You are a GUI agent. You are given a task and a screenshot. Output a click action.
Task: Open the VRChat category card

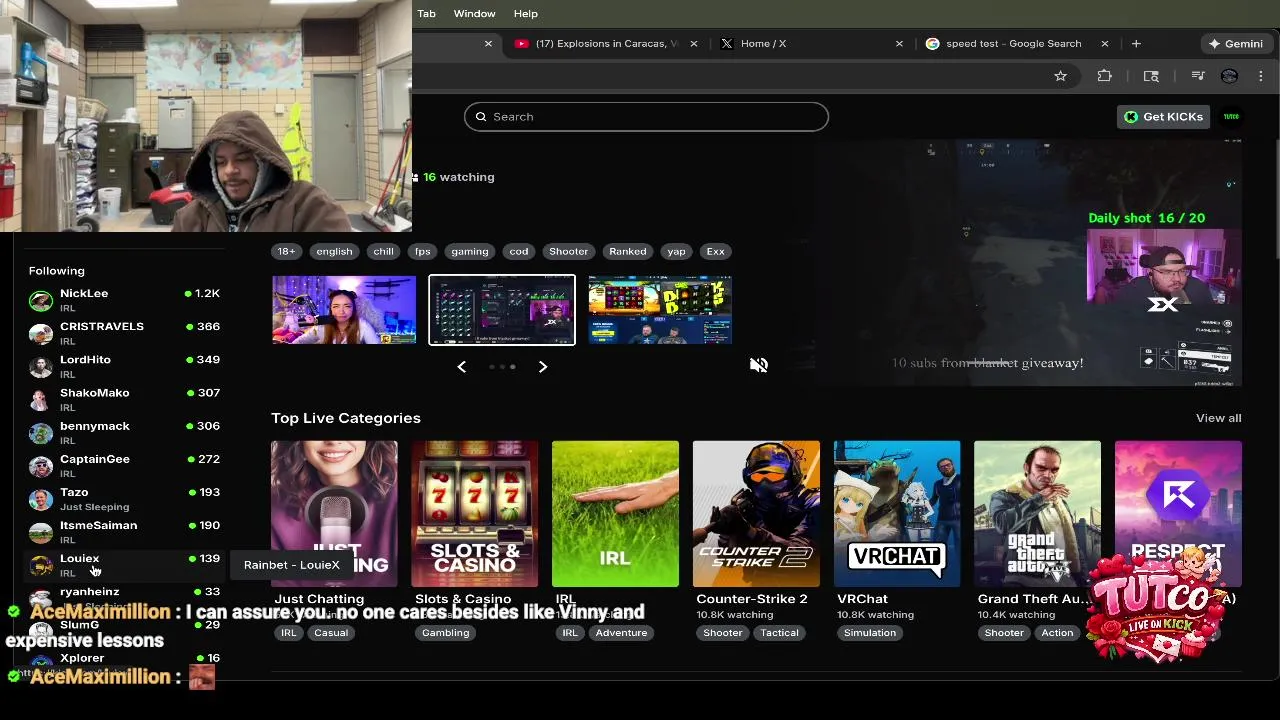[897, 514]
